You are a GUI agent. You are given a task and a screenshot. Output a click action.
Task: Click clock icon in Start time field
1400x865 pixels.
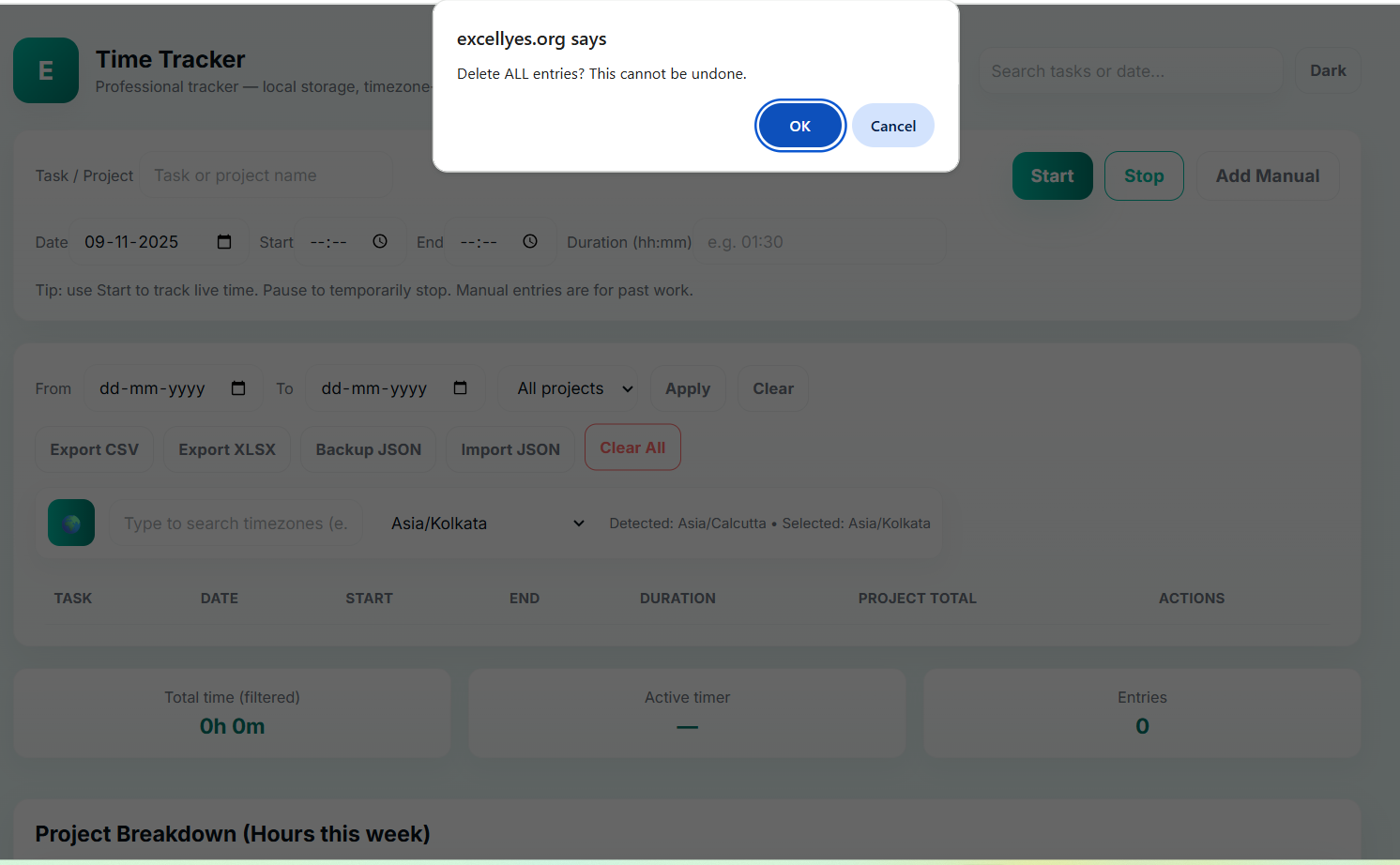(380, 242)
